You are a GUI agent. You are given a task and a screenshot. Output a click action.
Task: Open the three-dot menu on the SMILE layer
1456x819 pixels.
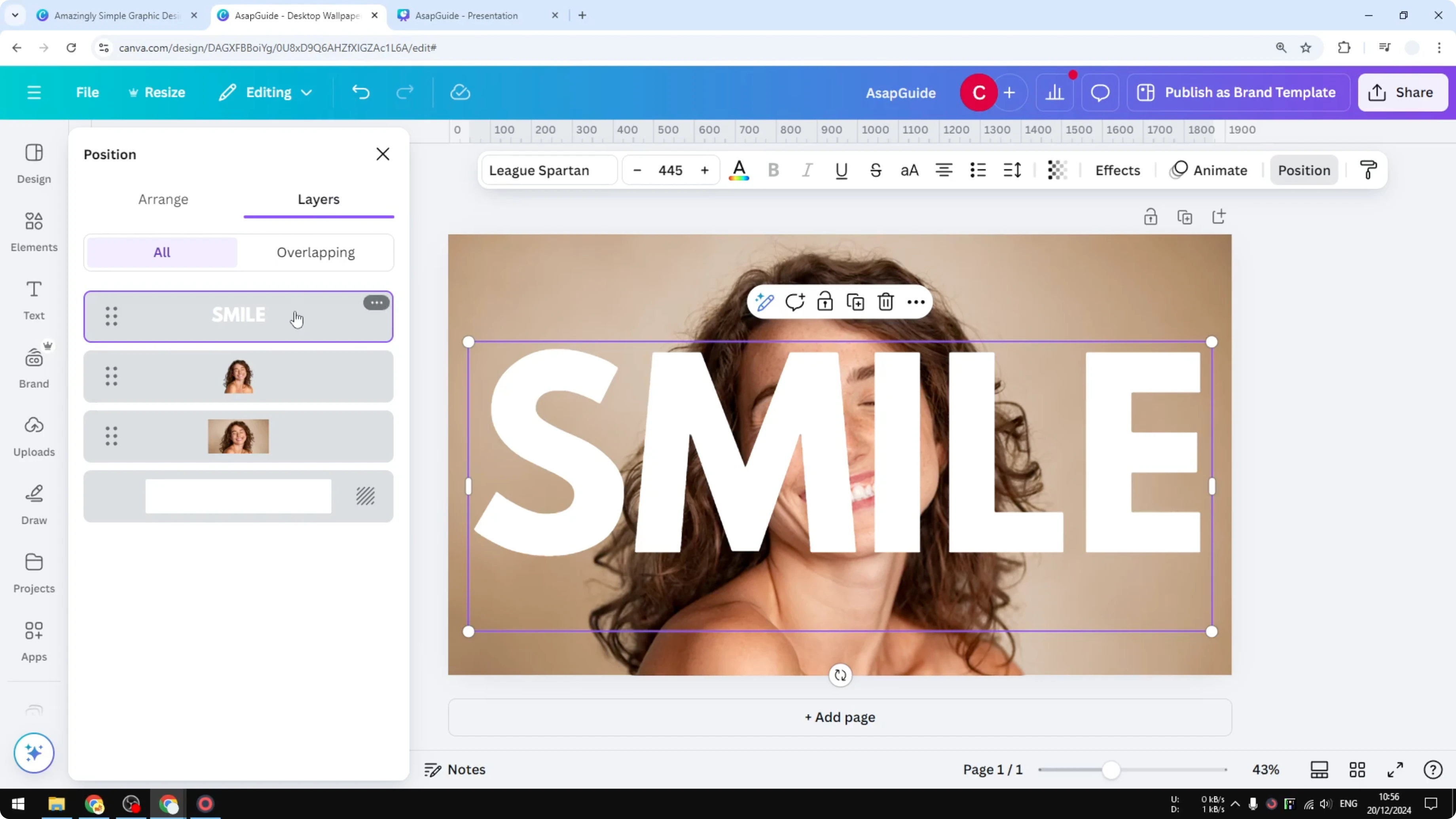tap(376, 303)
